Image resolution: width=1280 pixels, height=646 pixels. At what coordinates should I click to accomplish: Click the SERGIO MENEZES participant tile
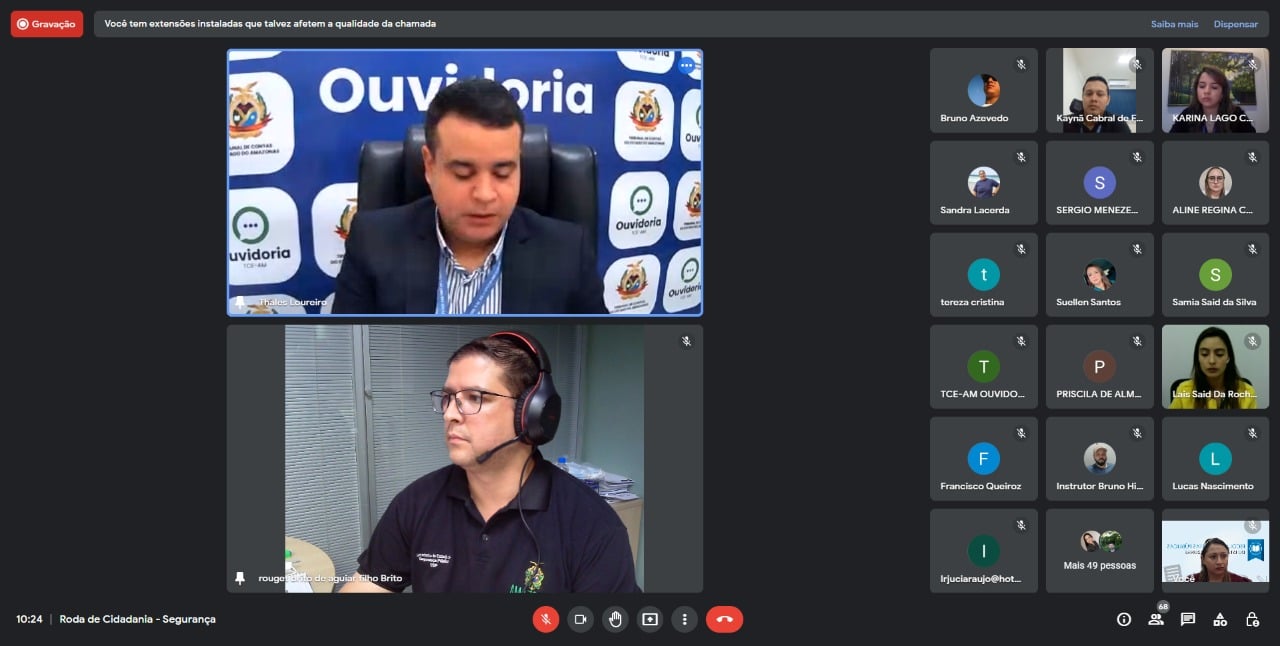click(x=1099, y=183)
